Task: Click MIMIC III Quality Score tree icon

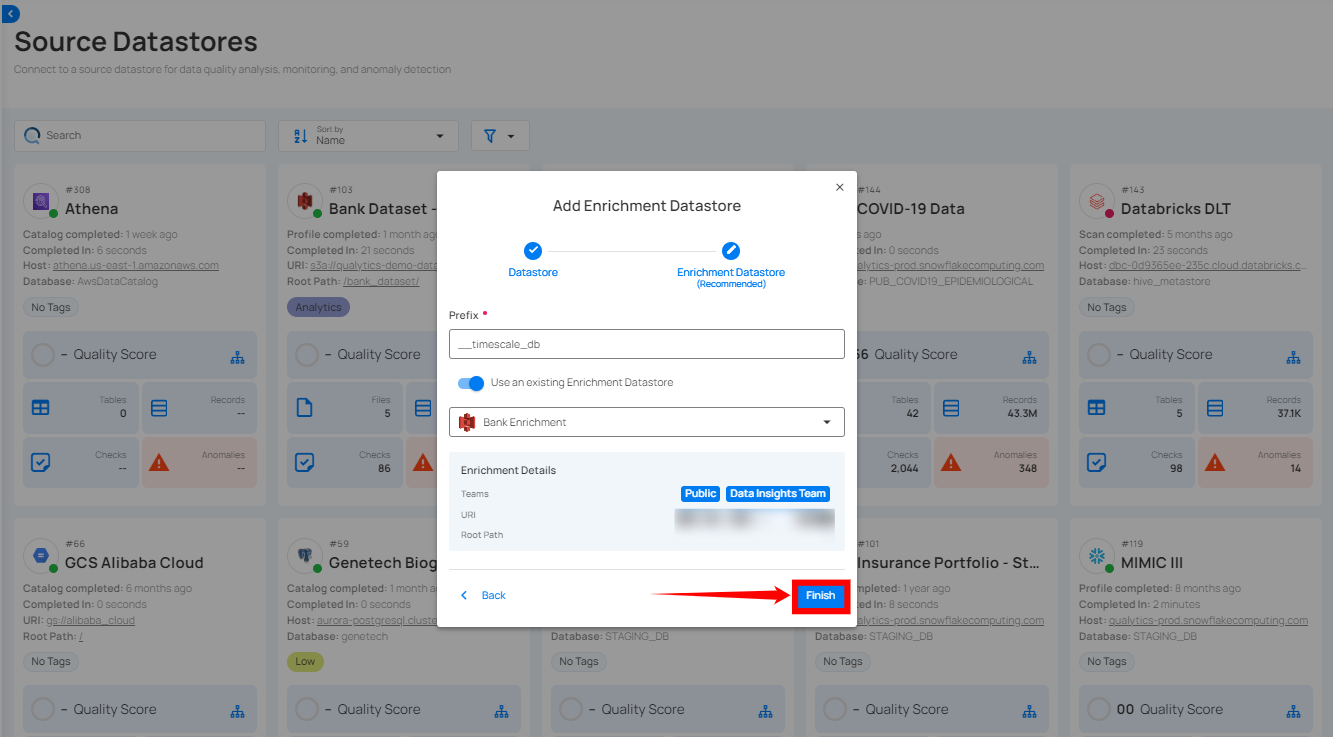Action: (1293, 711)
